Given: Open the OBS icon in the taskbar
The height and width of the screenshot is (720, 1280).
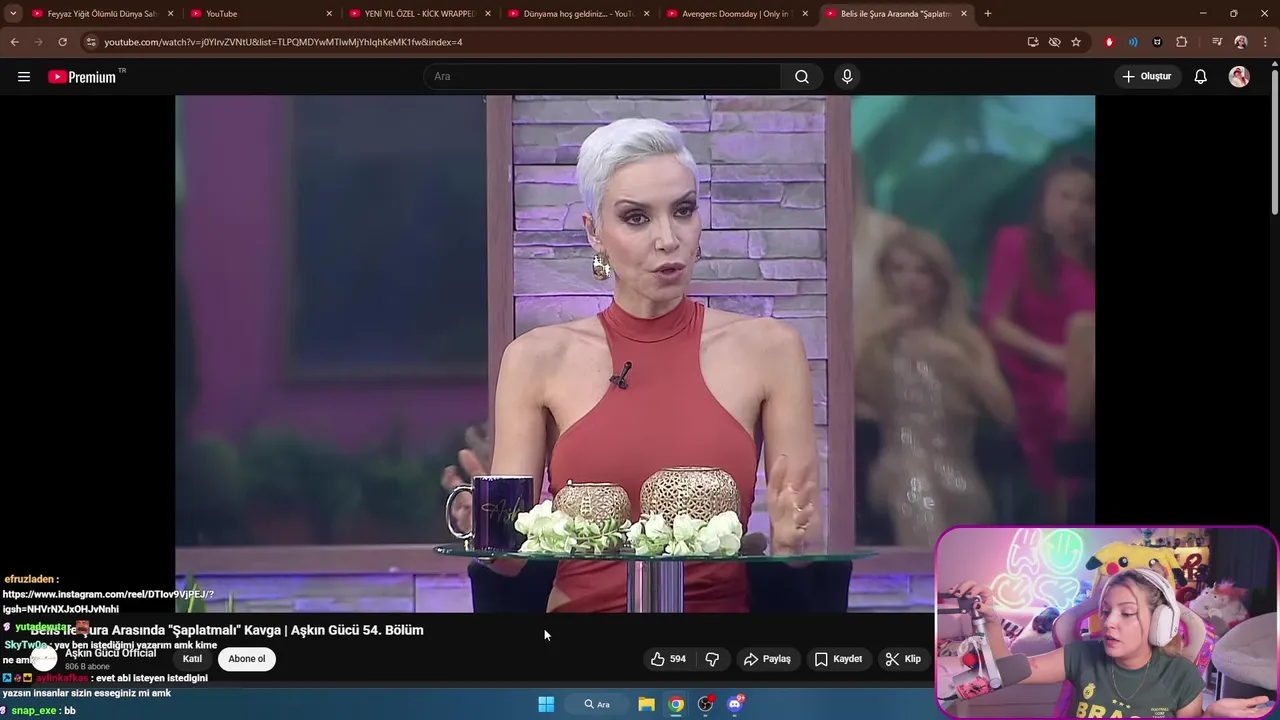Looking at the screenshot, I should pos(706,704).
